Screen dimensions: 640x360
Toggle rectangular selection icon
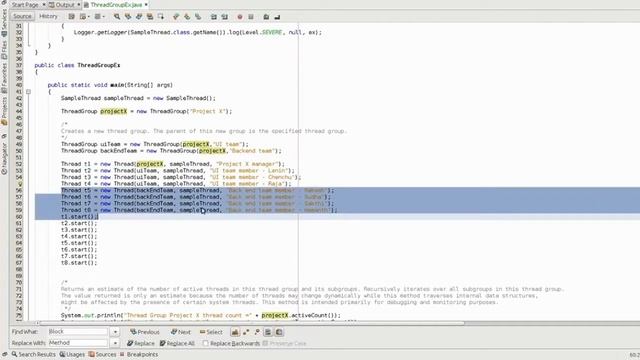pos(161,17)
